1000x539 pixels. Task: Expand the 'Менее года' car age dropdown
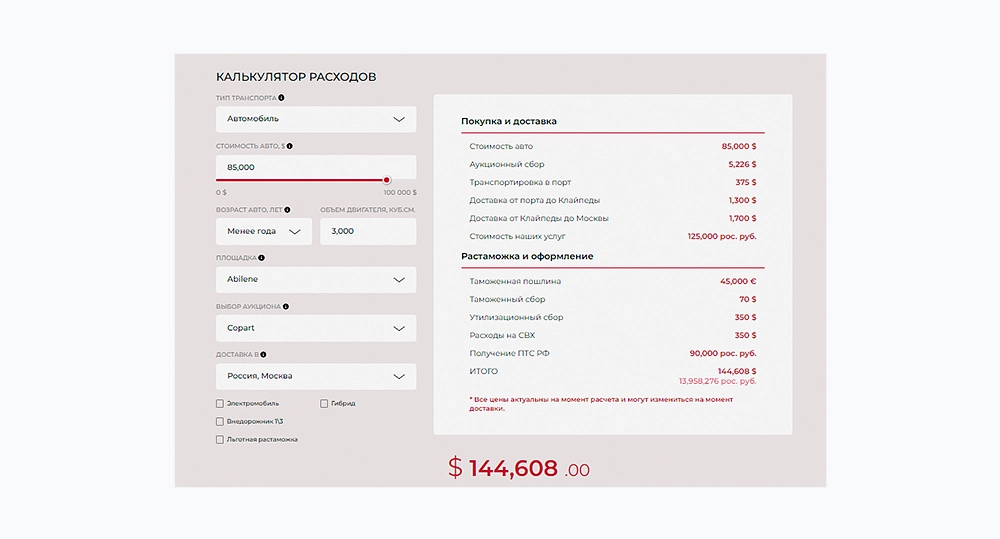tap(264, 232)
